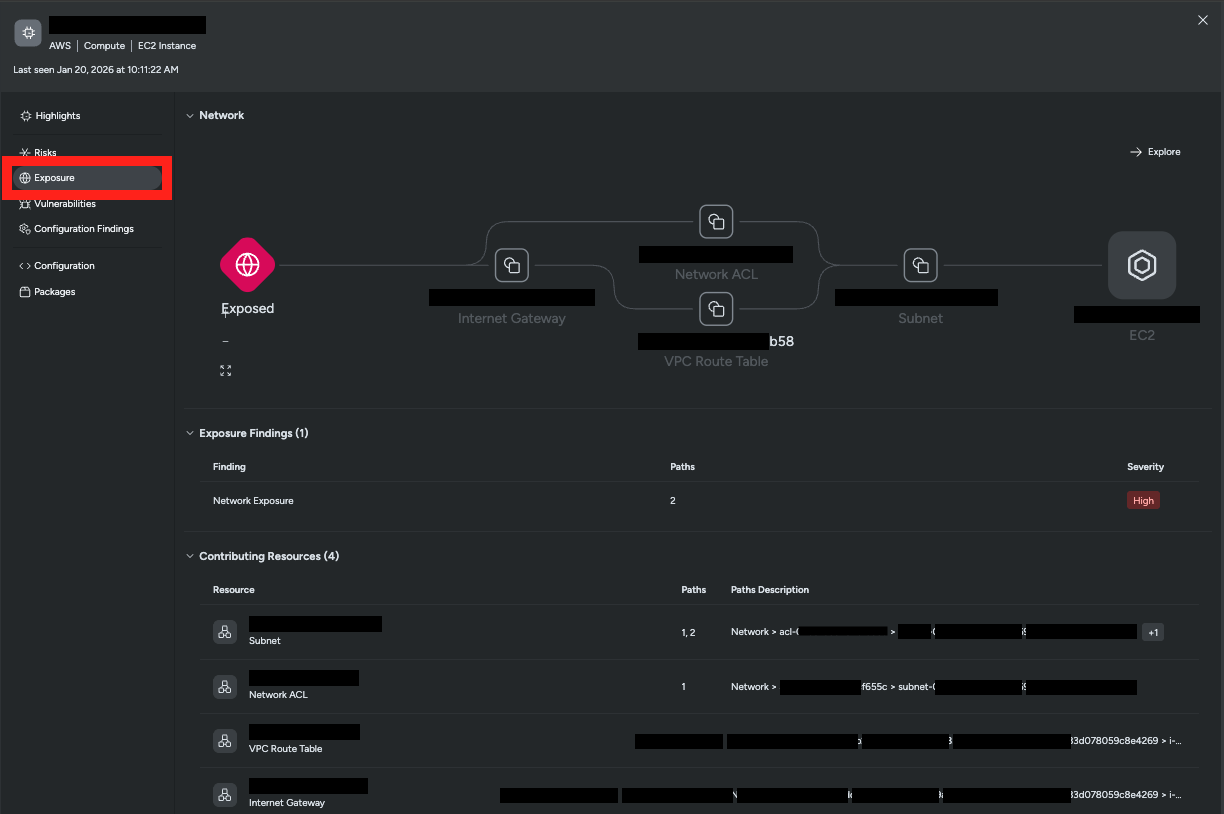Viewport: 1224px width, 814px height.
Task: Open Configuration Findings in sidebar
Action: click(83, 229)
